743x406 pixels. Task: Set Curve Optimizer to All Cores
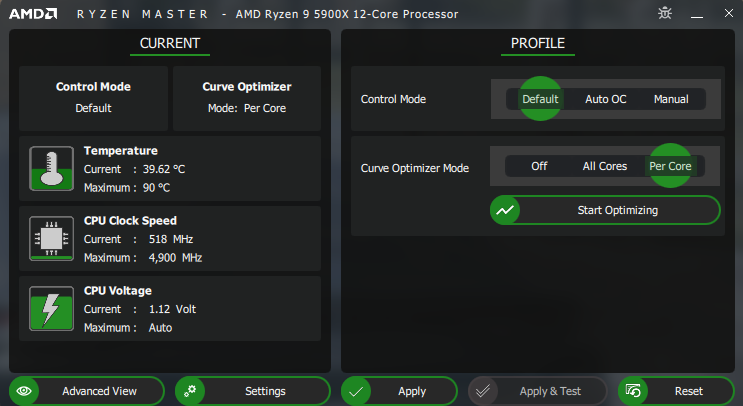point(605,166)
